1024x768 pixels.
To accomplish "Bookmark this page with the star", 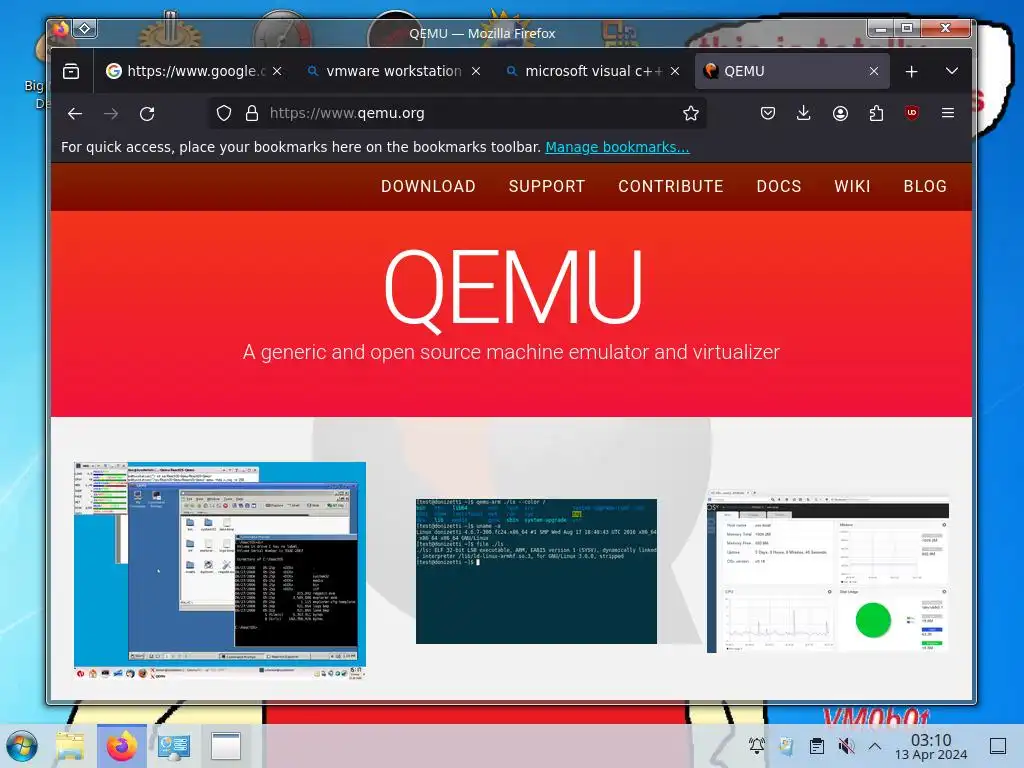I will (690, 114).
